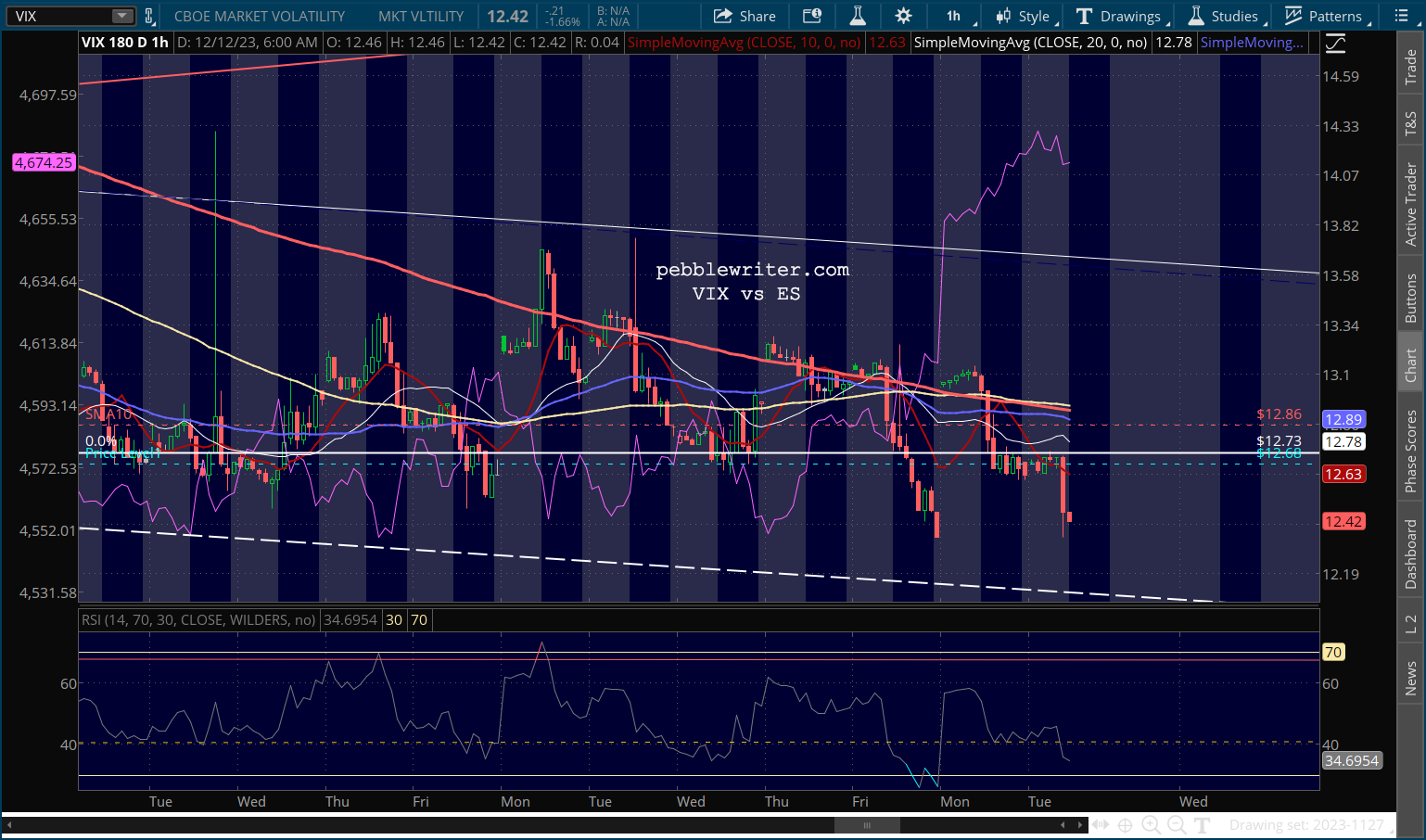Click the horizontal expand arrows icon
1426x840 pixels.
1100,824
